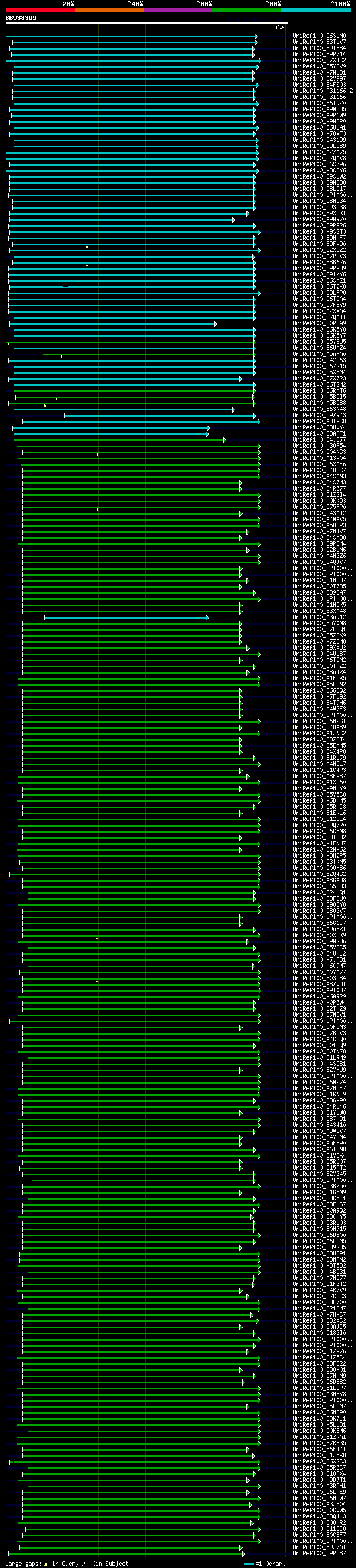
Task: Open hit UniRef100_B6T920
Action: tap(319, 103)
